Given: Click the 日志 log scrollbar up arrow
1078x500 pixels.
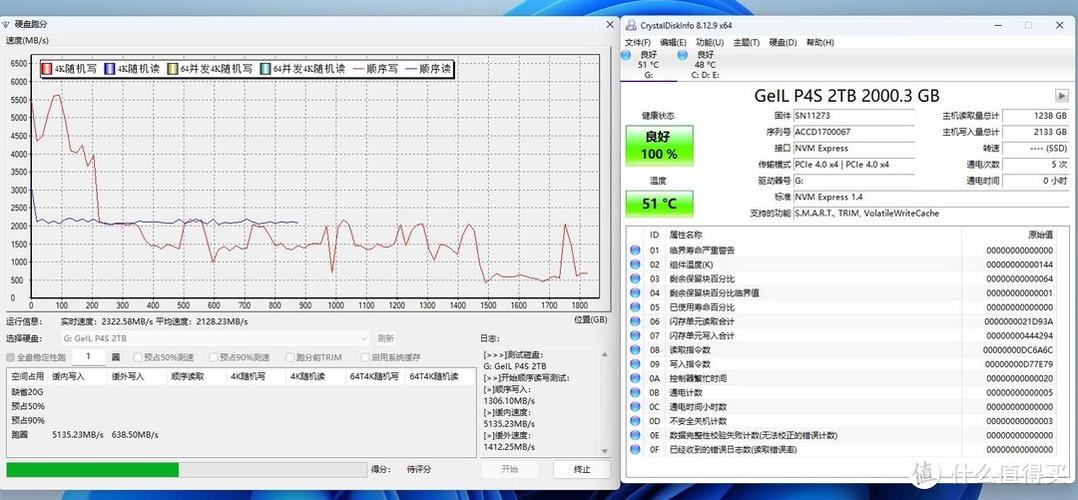Looking at the screenshot, I should coord(605,355).
